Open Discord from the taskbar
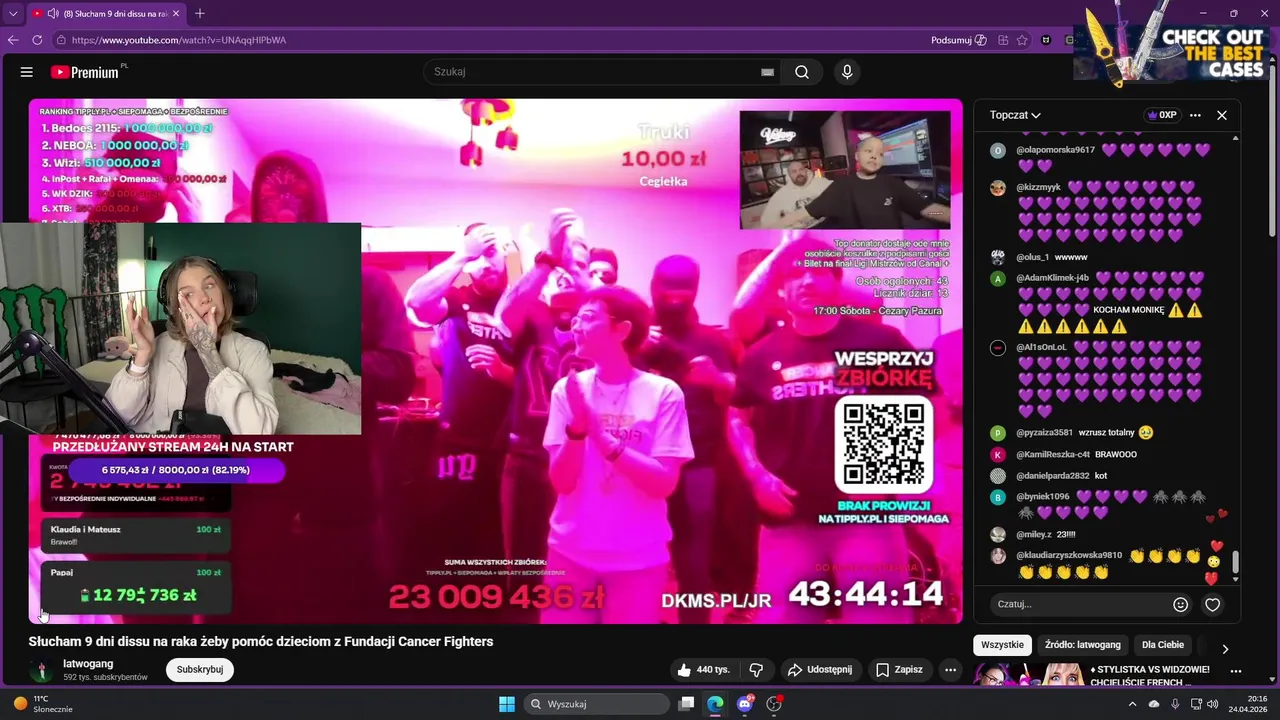Image resolution: width=1280 pixels, height=720 pixels. pos(745,704)
